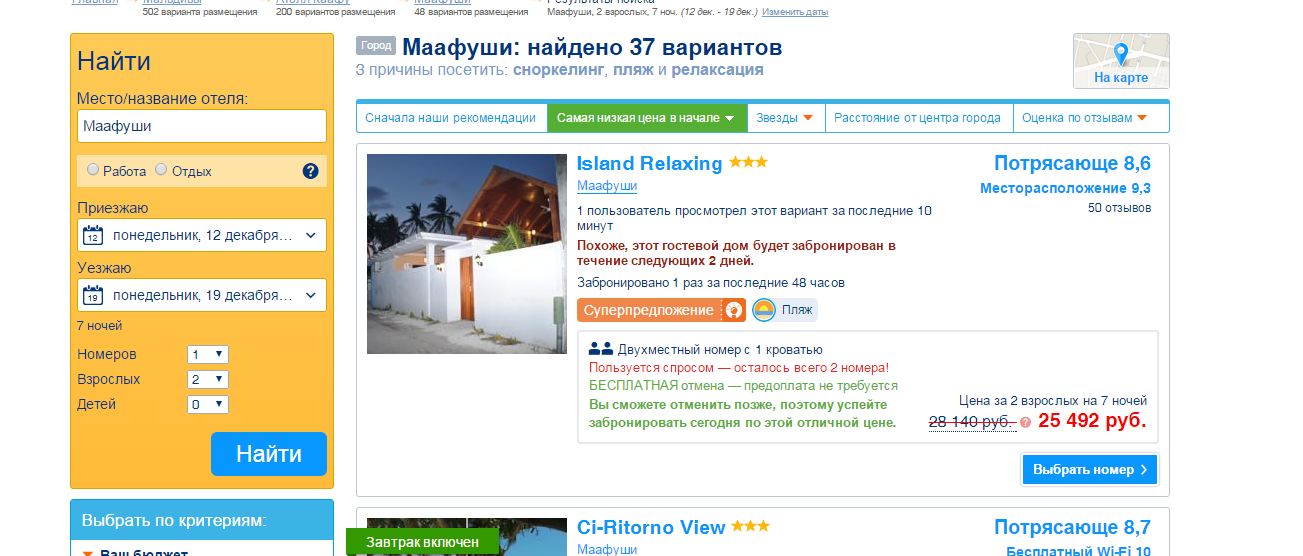The image size is (1303, 556).
Task: Select the Работа radio button
Action: 93,170
